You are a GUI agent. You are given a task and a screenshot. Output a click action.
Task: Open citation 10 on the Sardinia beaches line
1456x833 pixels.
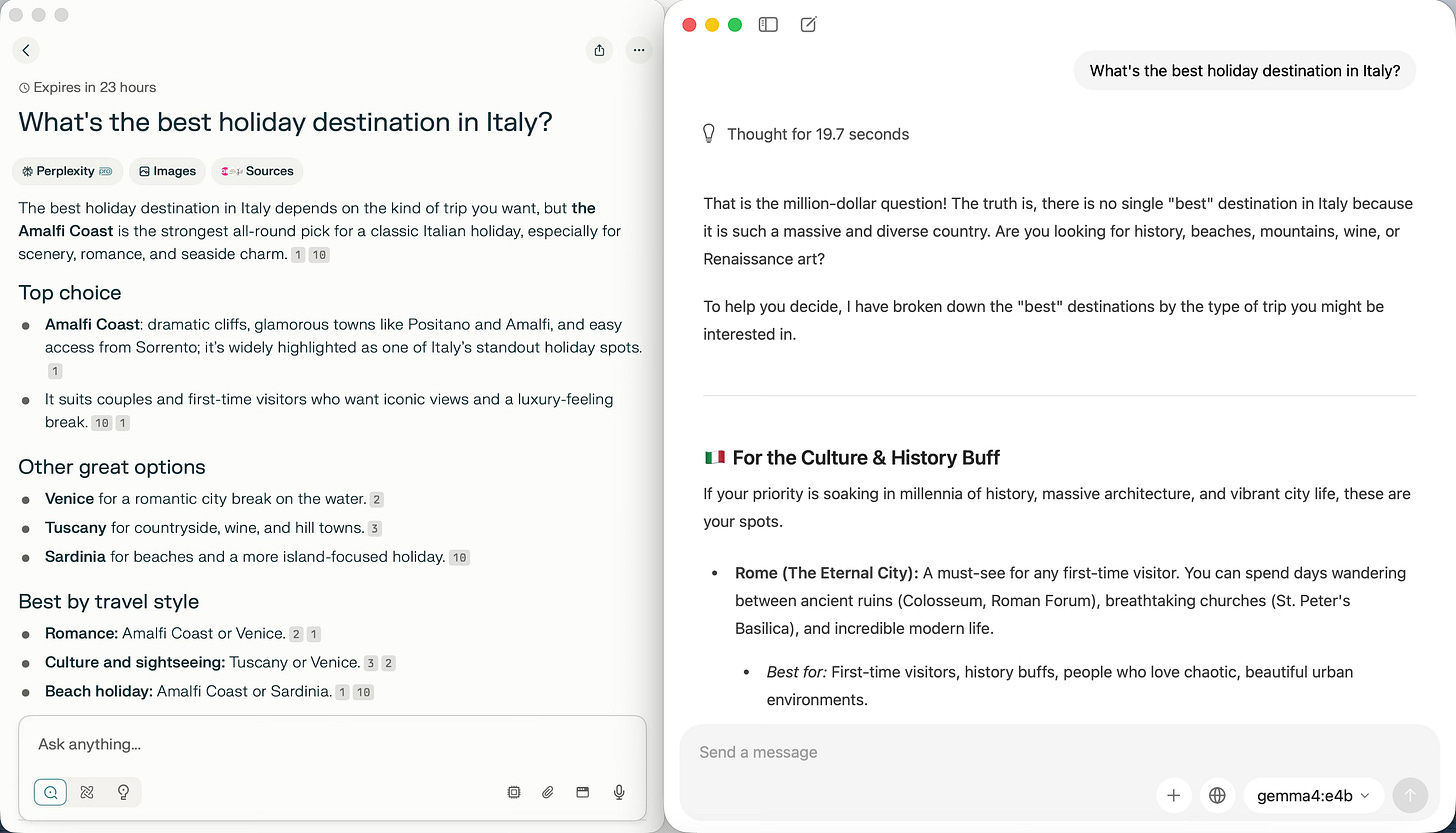[x=459, y=557]
